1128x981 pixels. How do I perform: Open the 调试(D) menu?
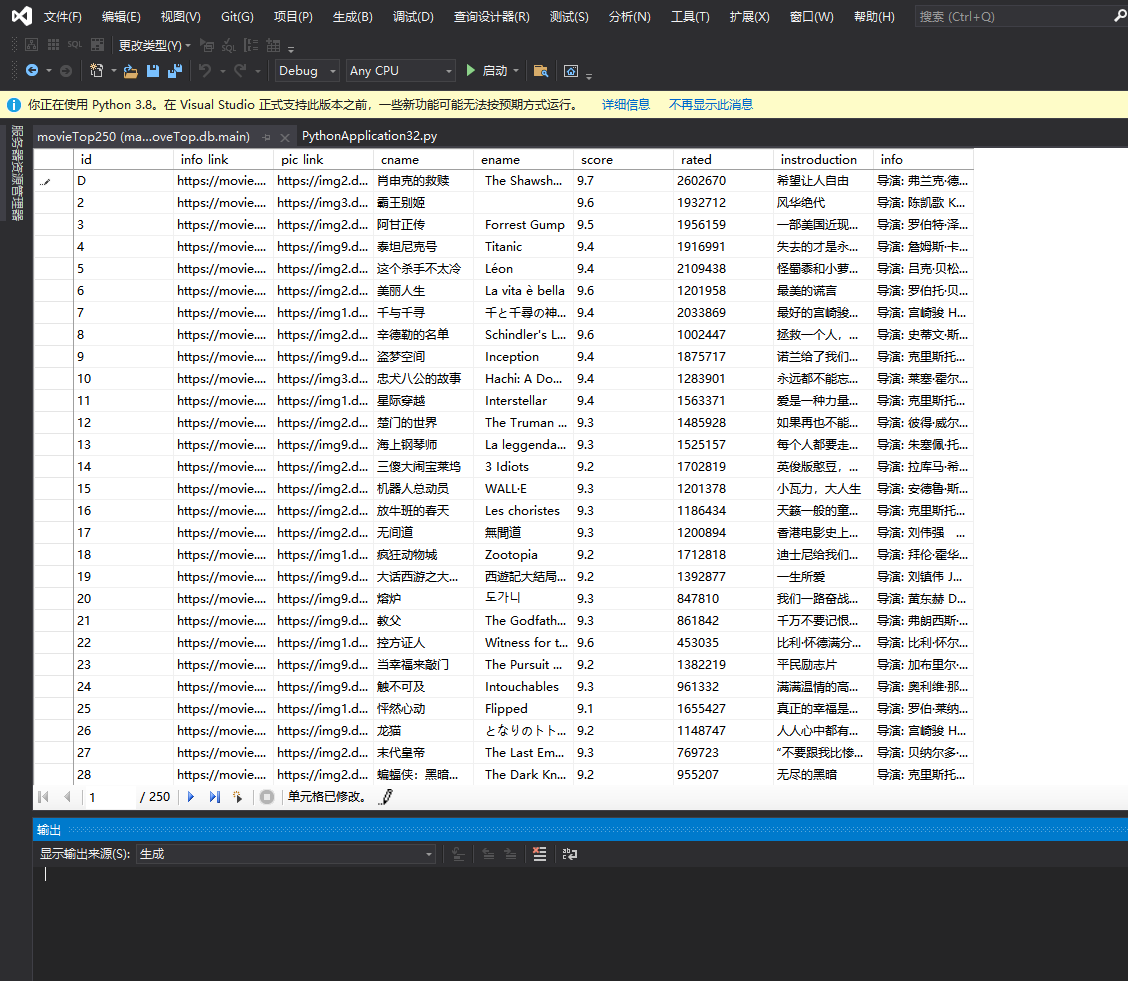(413, 17)
